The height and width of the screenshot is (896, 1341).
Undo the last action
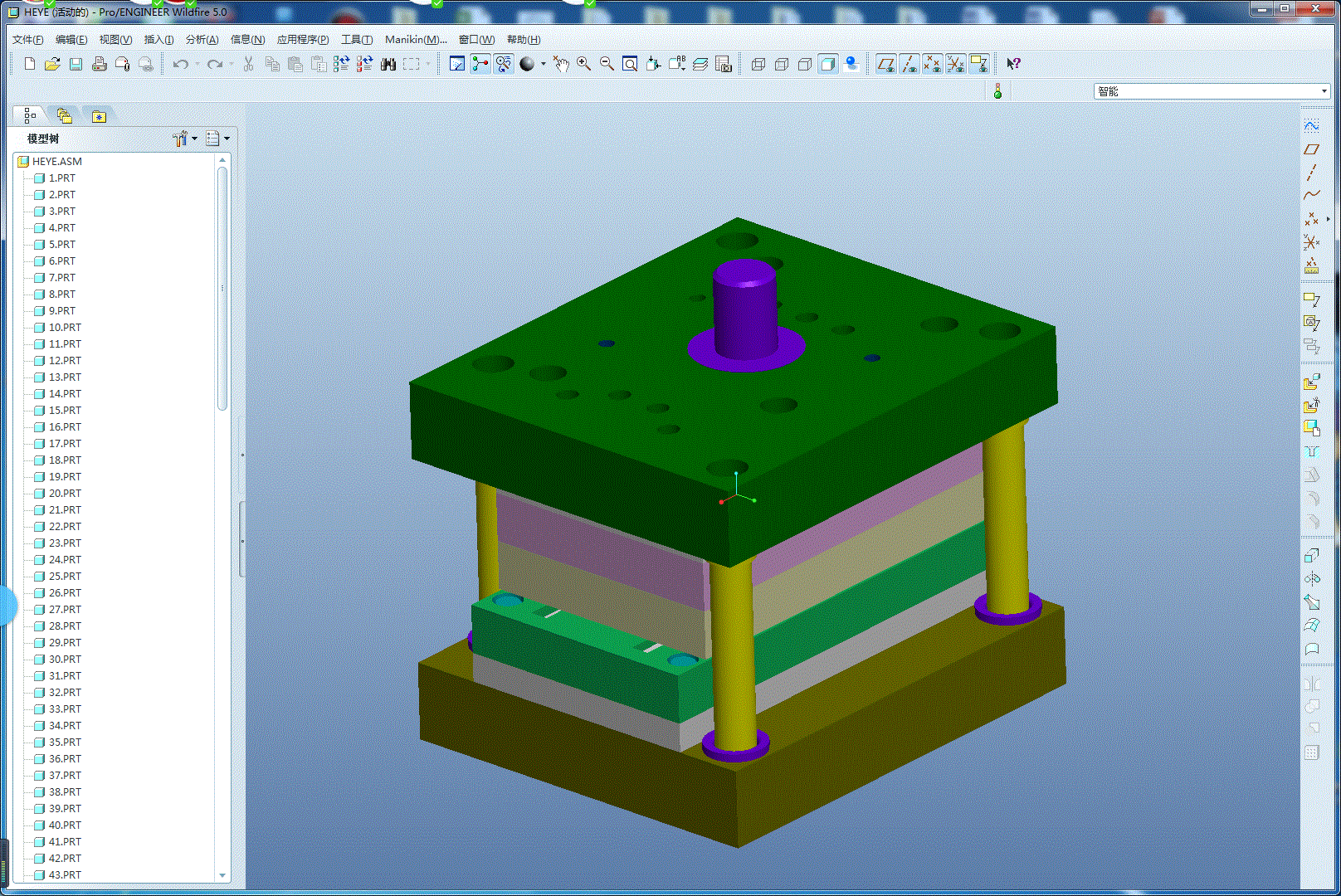(180, 64)
